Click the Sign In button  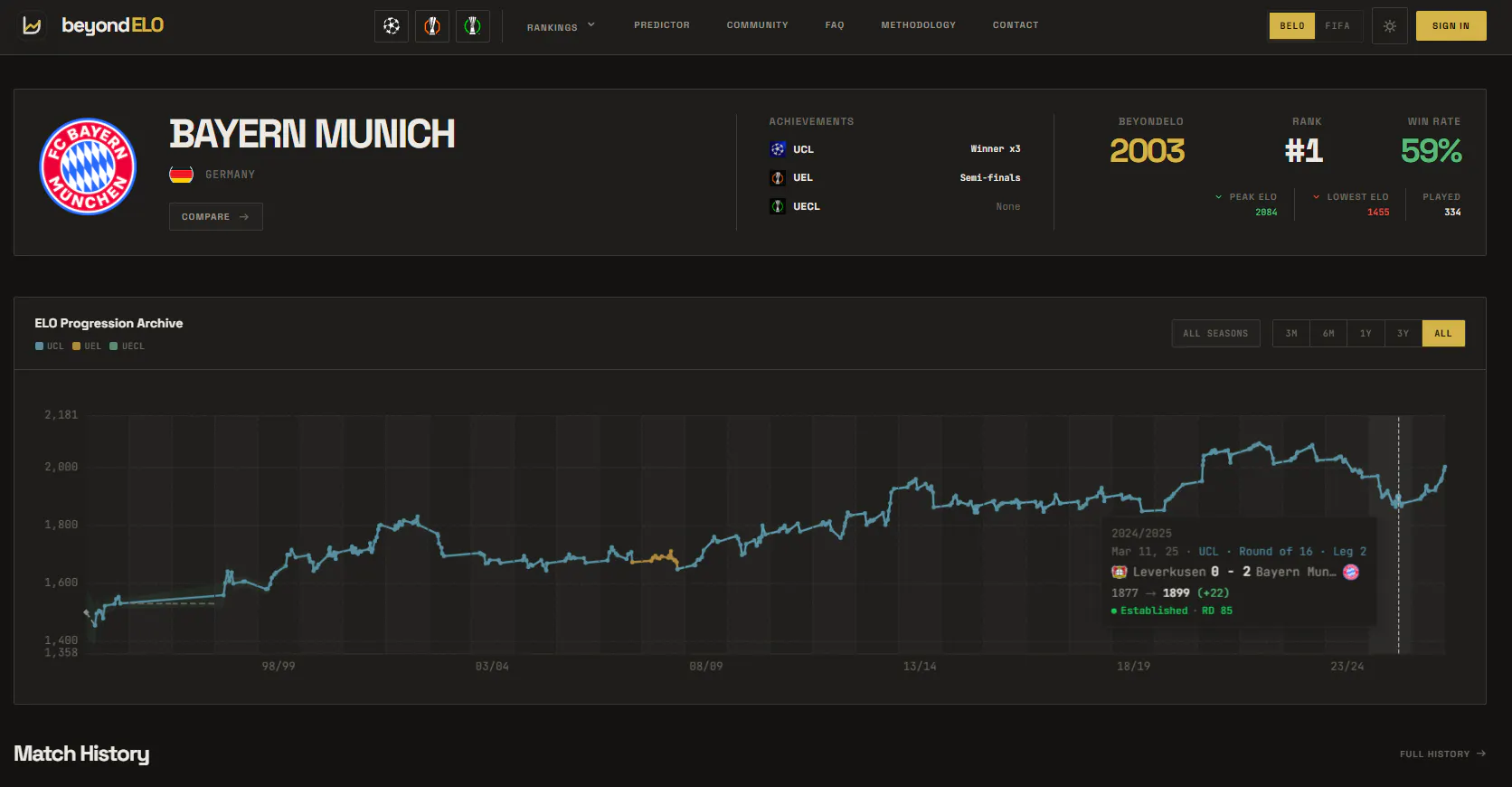(x=1451, y=26)
